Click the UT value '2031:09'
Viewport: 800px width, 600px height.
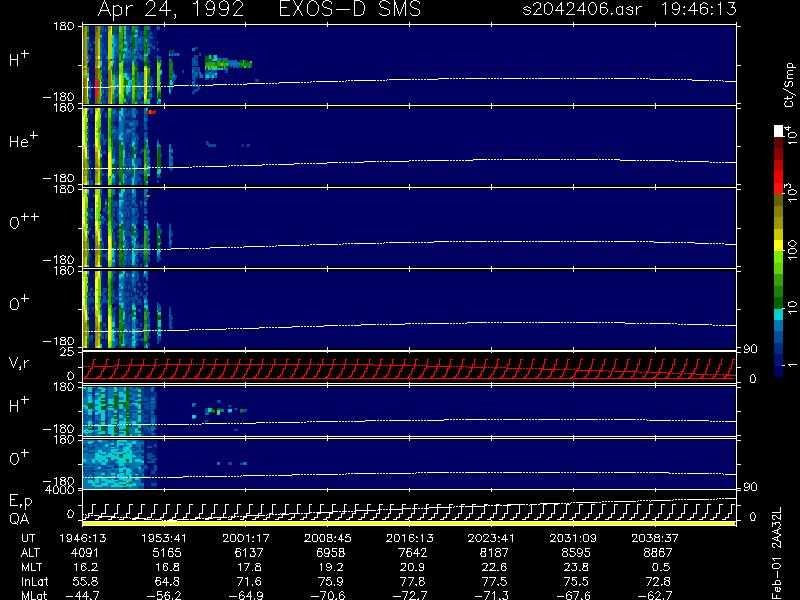pyautogui.click(x=573, y=538)
